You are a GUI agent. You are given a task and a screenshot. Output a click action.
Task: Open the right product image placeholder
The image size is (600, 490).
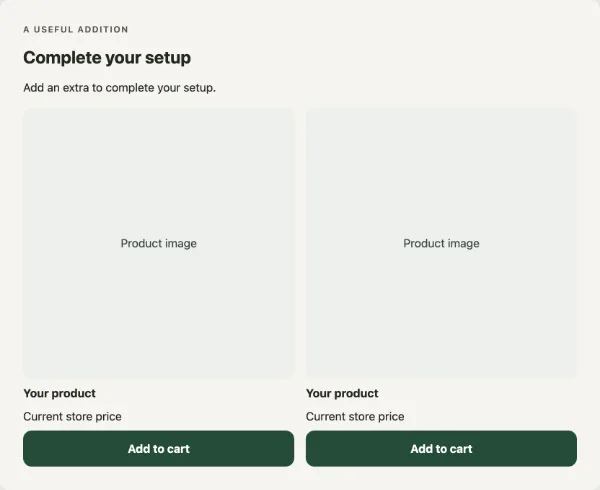coord(441,243)
